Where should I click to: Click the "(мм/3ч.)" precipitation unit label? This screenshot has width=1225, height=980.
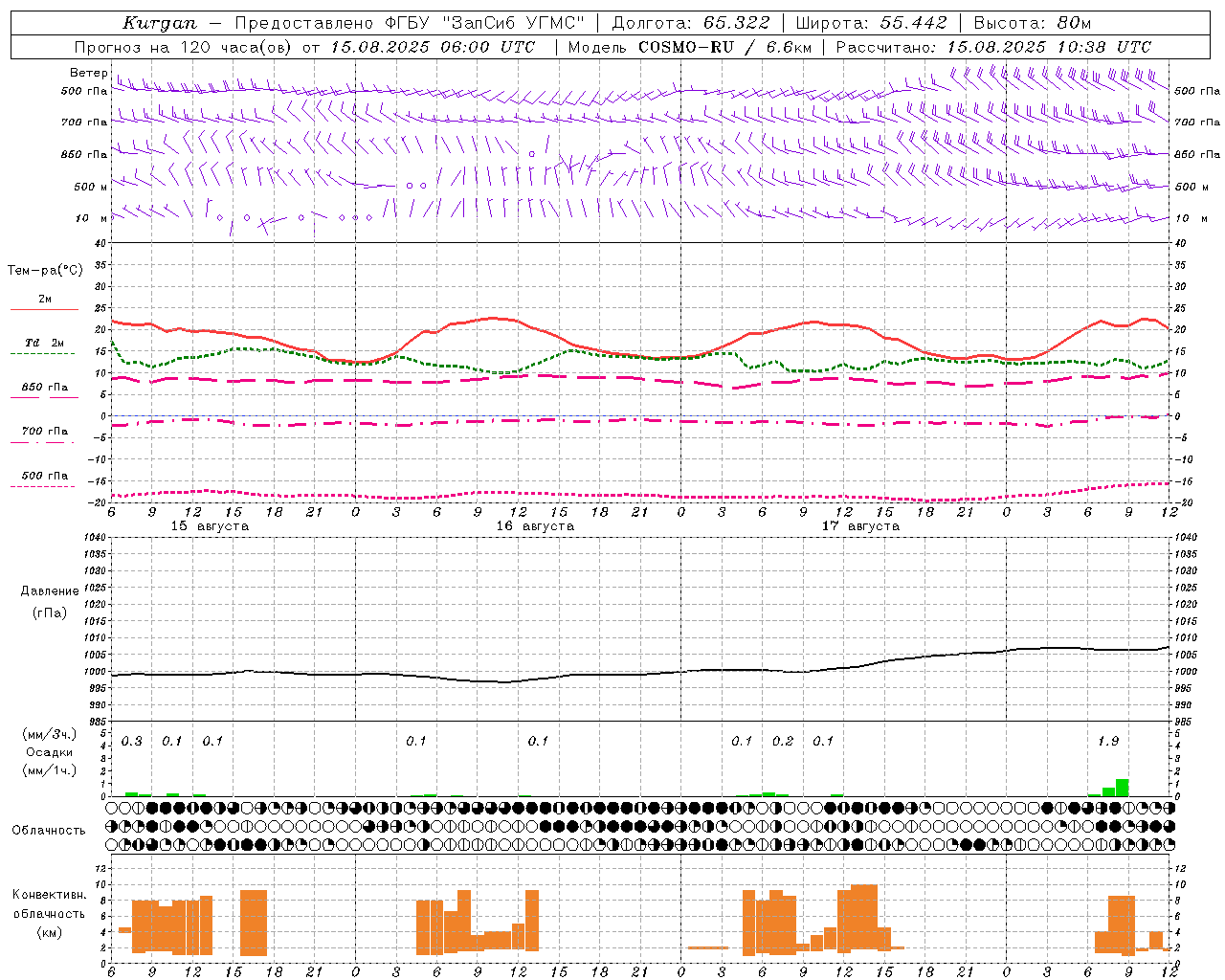pyautogui.click(x=49, y=734)
